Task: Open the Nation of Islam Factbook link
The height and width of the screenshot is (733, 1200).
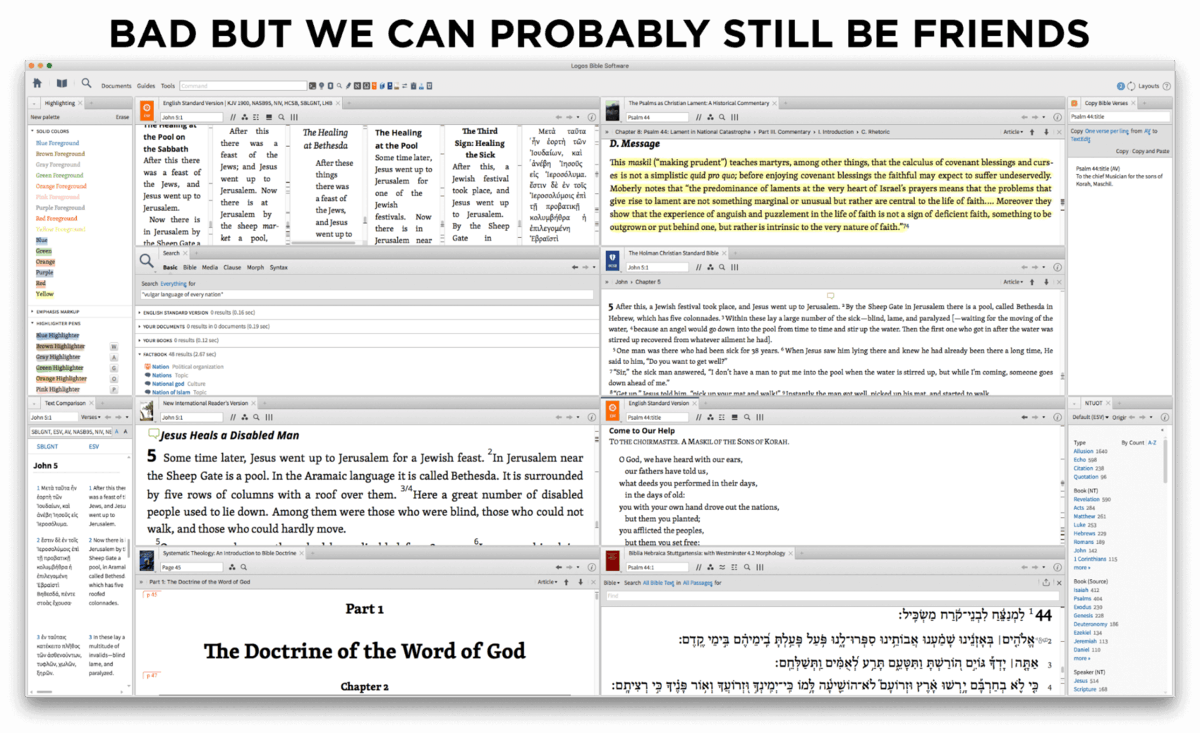Action: pyautogui.click(x=172, y=391)
